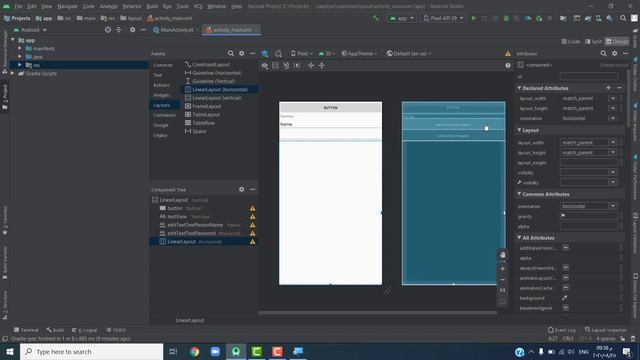640x360 pixels.
Task: Click the background color picker eyedropper
Action: pos(565,298)
